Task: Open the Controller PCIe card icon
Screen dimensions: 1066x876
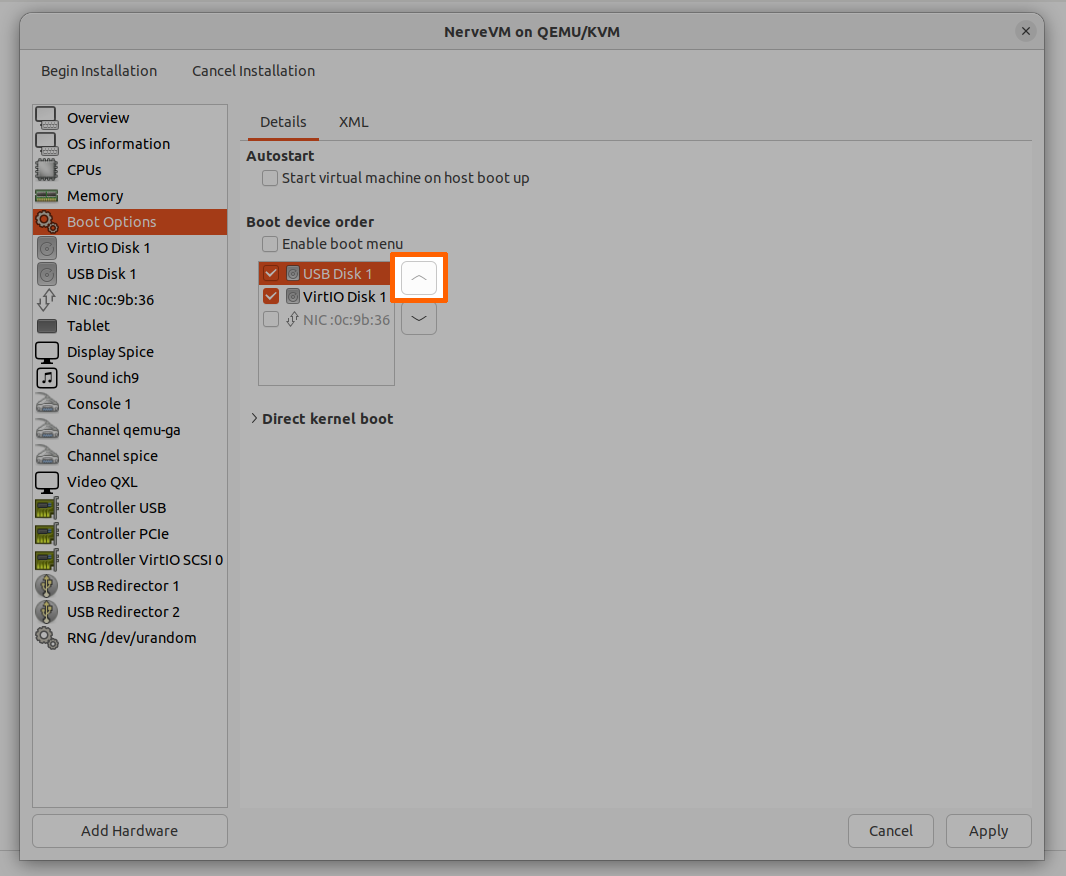Action: pos(47,534)
